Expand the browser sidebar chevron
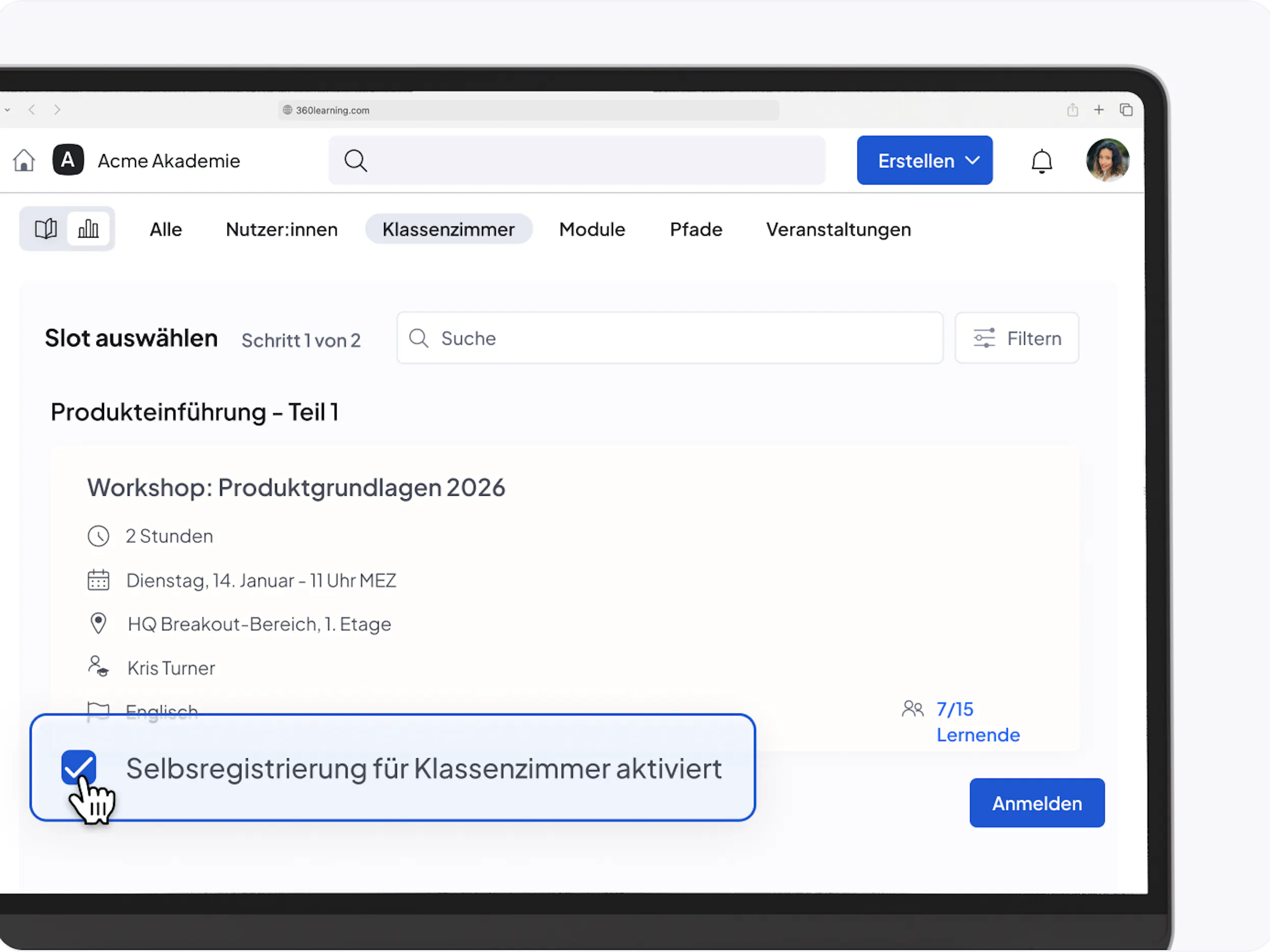Image resolution: width=1270 pixels, height=952 pixels. click(8, 110)
